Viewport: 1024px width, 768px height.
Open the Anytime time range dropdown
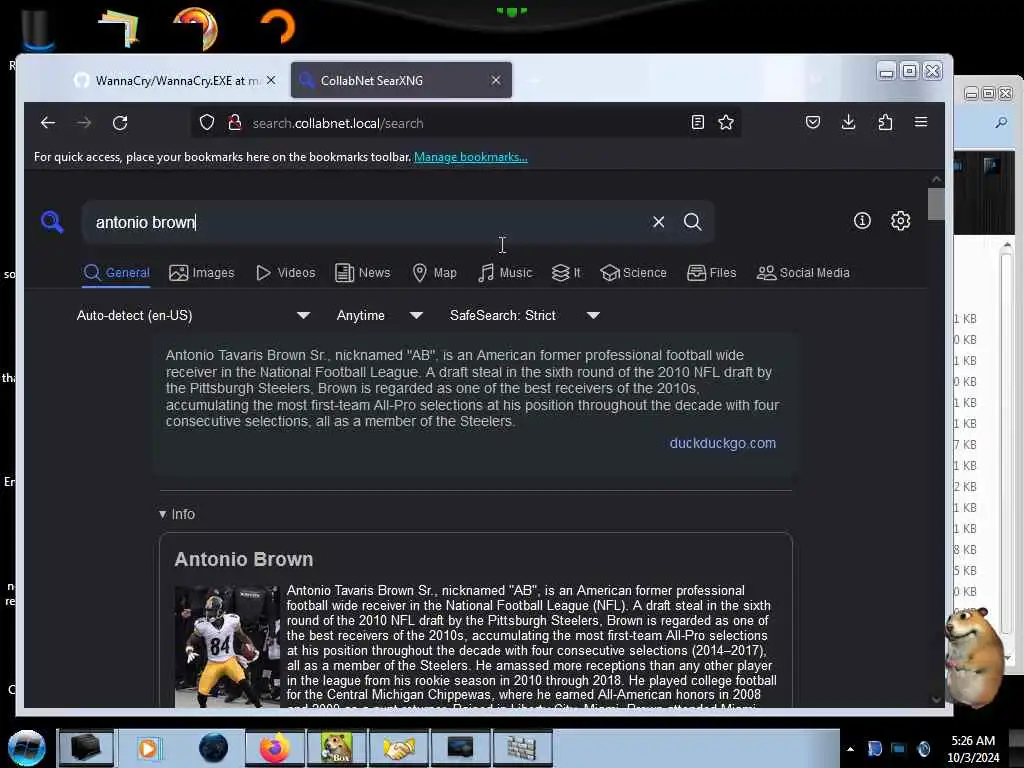379,315
